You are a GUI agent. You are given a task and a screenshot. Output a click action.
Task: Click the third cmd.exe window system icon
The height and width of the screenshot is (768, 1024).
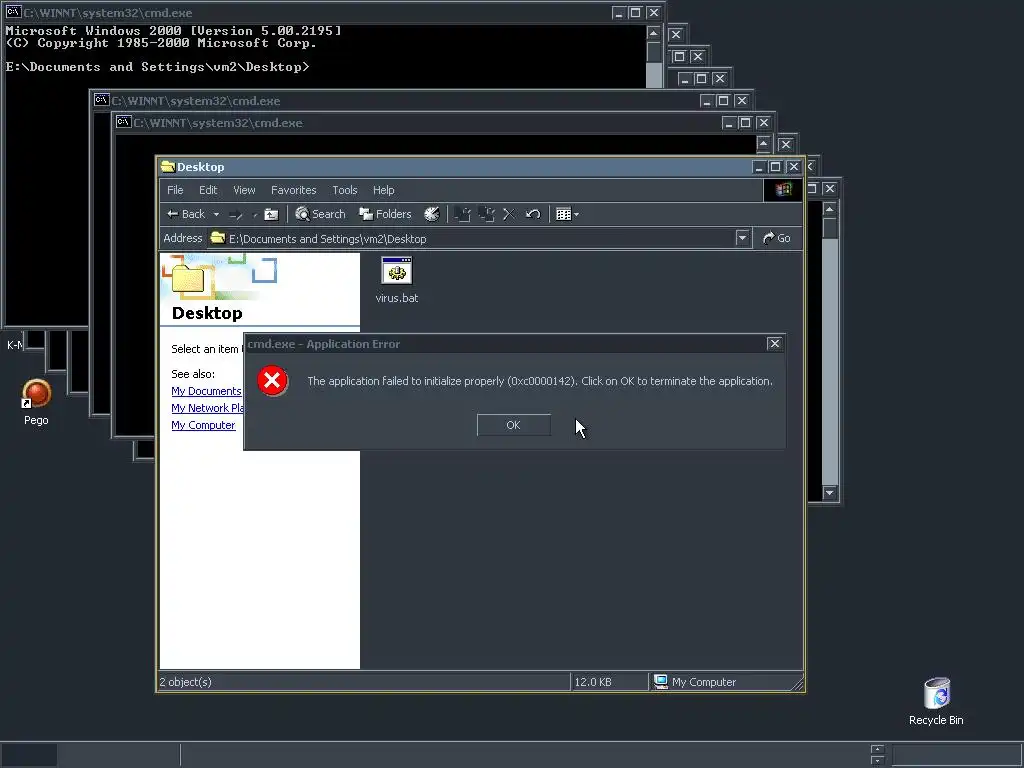coord(123,122)
